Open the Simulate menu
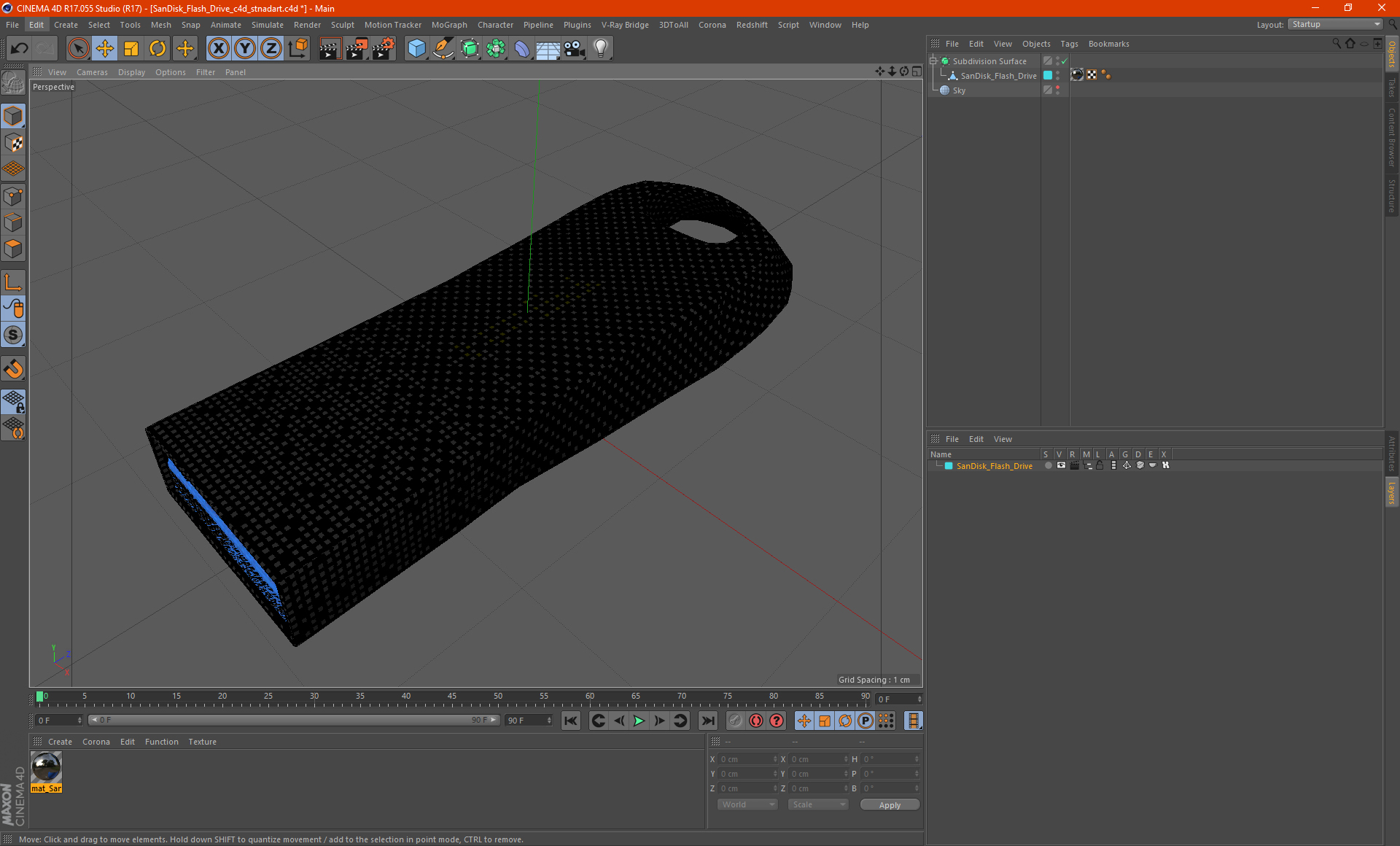The image size is (1400, 846). pos(268,25)
